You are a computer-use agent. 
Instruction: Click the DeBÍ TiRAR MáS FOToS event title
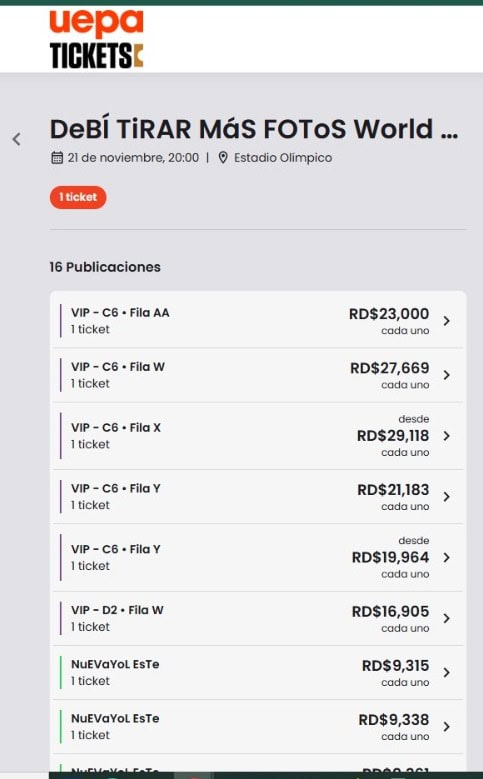click(x=254, y=129)
